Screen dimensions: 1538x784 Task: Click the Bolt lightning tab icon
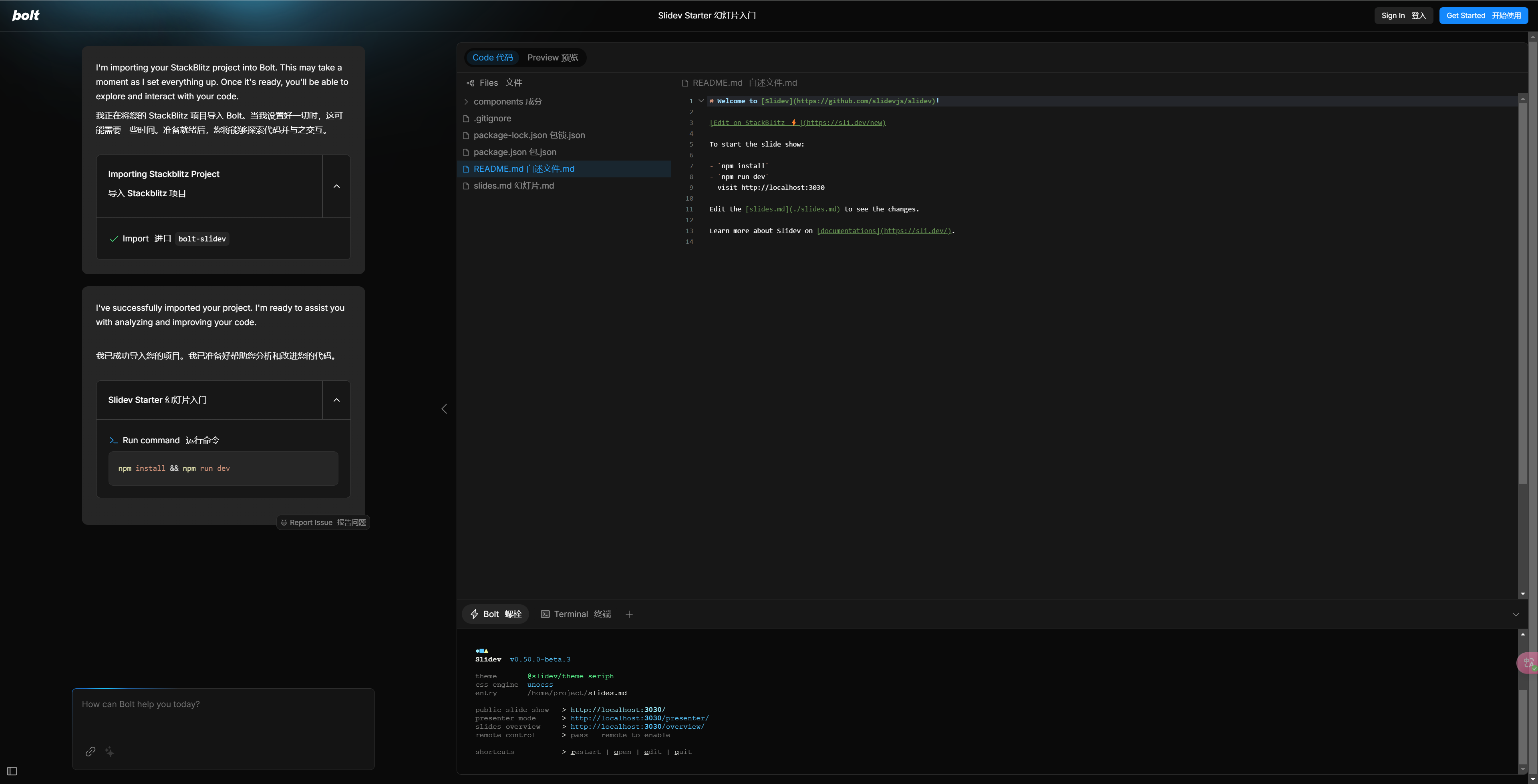tap(475, 614)
